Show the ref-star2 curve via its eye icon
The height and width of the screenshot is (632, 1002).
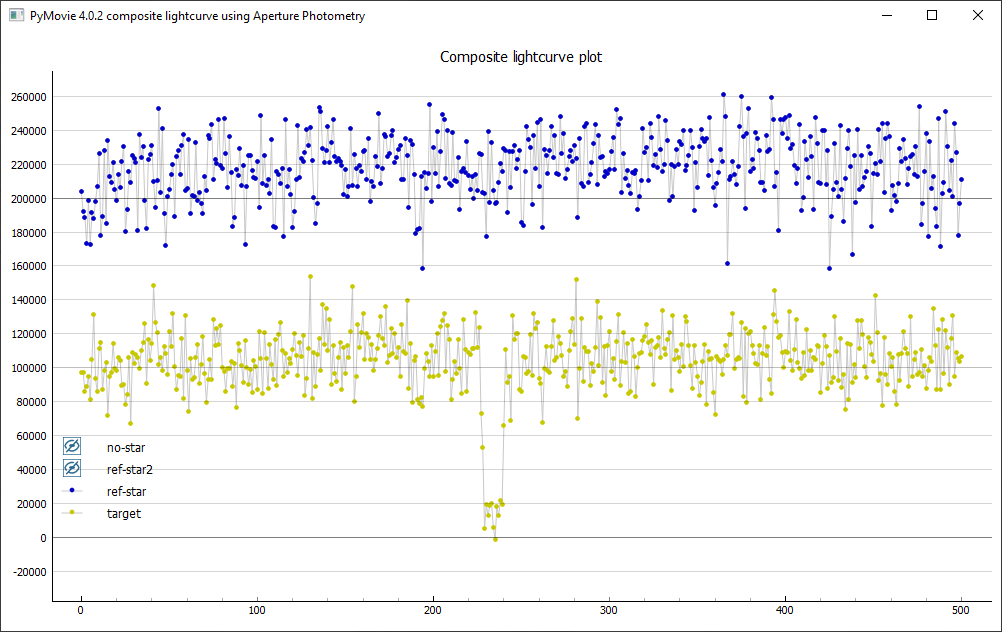coord(72,469)
